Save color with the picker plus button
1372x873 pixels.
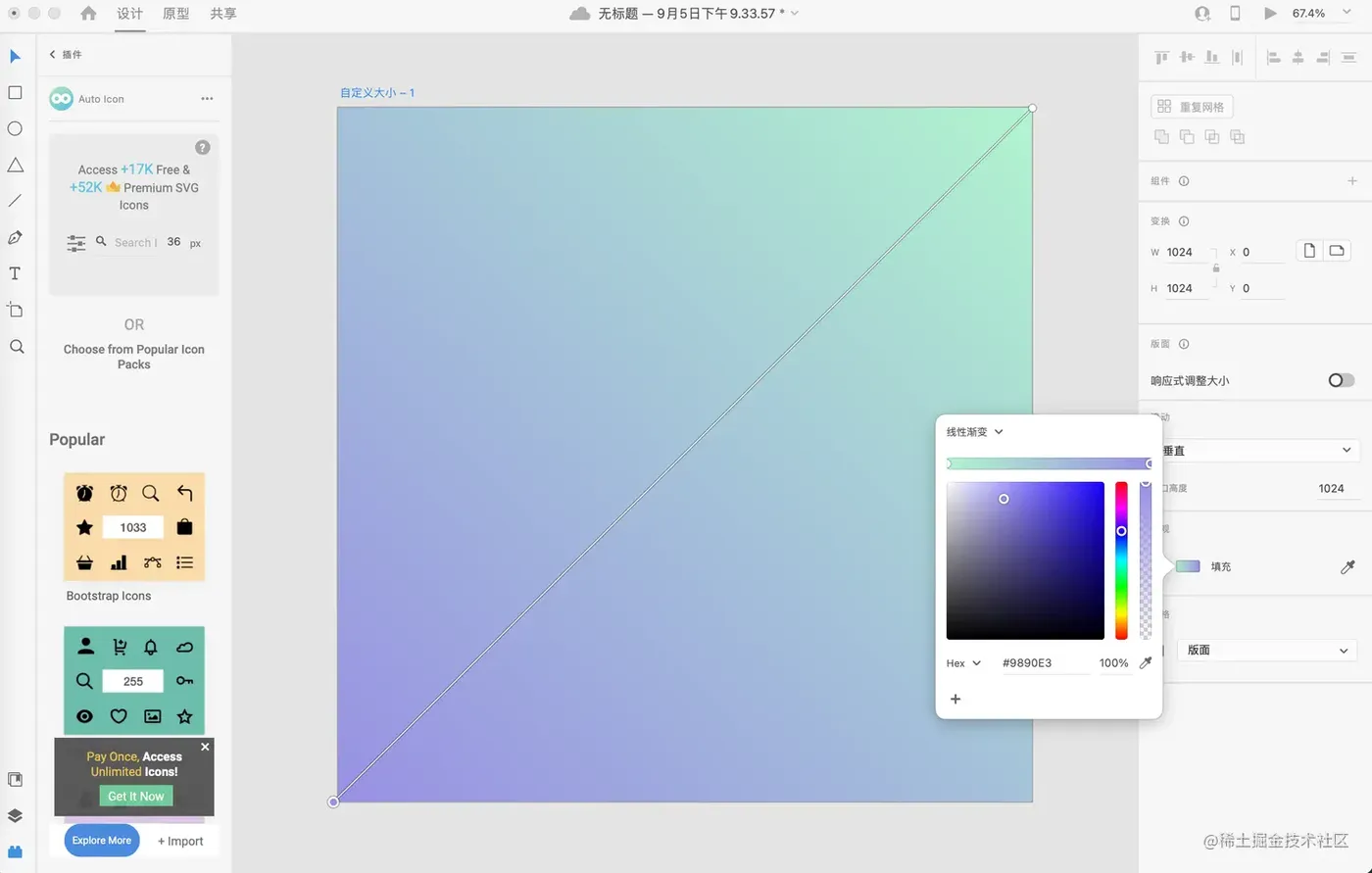(955, 699)
